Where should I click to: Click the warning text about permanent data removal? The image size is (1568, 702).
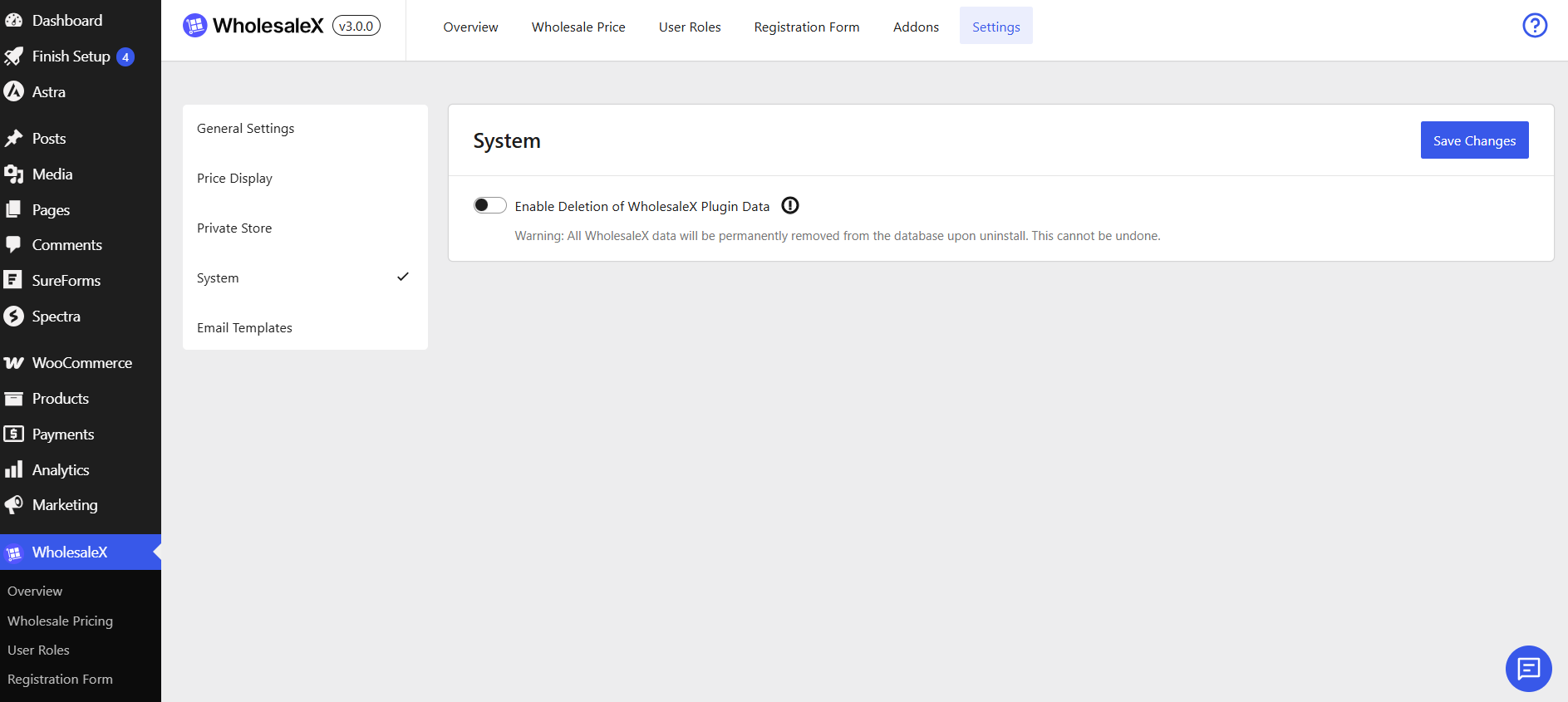tap(838, 236)
